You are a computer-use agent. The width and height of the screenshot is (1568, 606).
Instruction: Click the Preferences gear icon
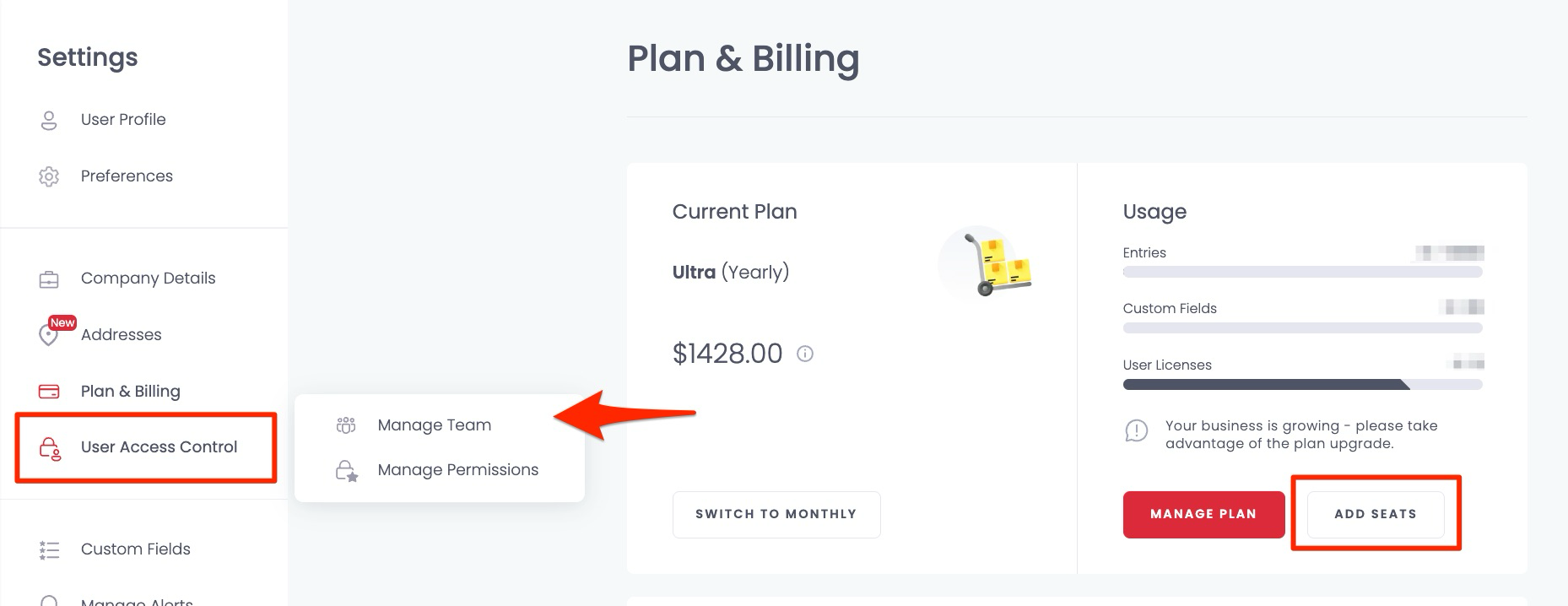point(49,176)
